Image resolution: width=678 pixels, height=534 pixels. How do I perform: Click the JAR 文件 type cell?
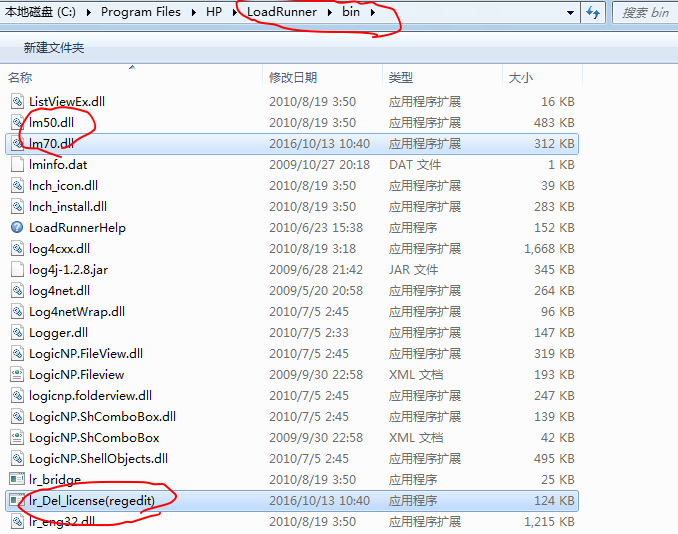413,270
